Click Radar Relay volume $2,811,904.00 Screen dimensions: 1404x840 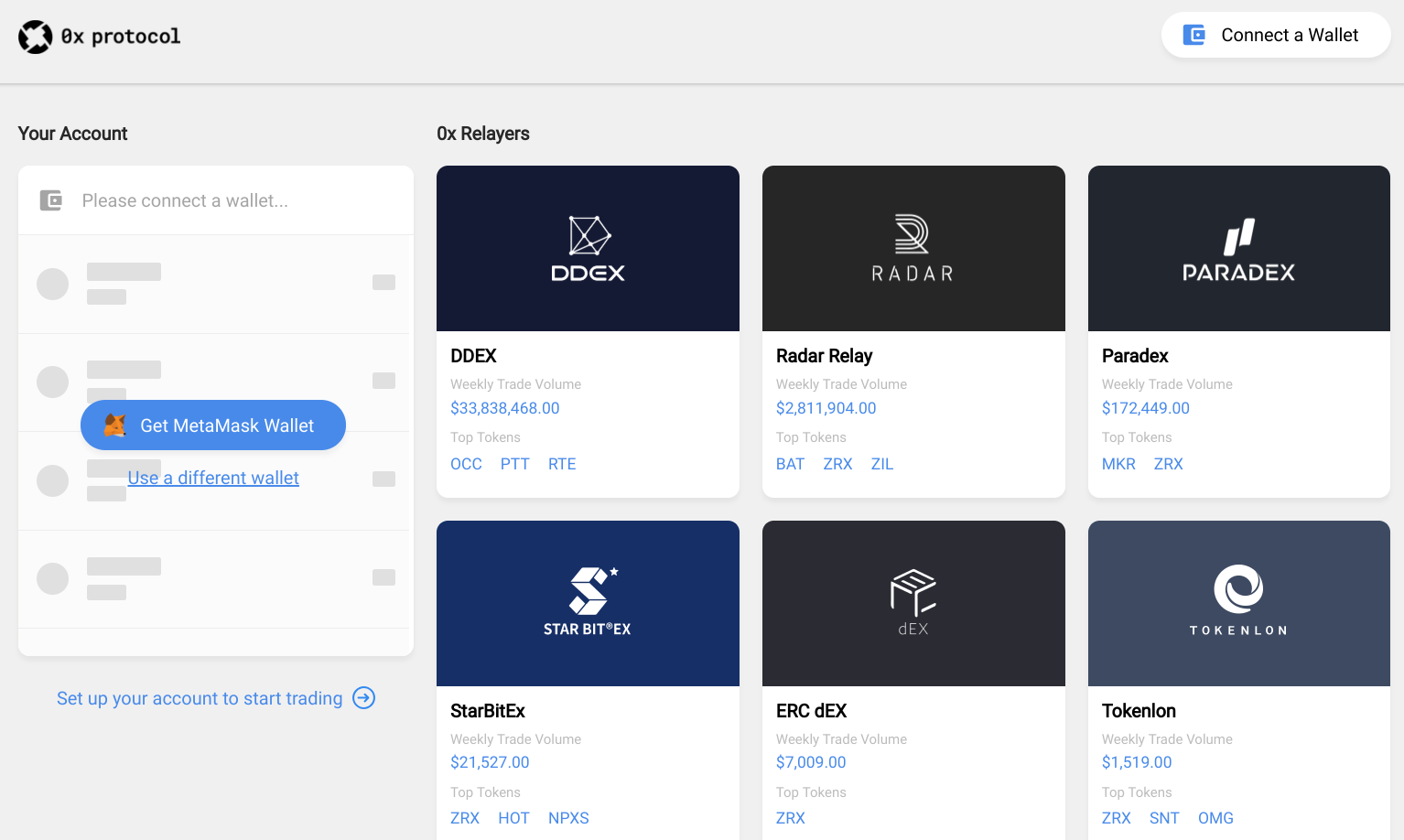point(826,408)
